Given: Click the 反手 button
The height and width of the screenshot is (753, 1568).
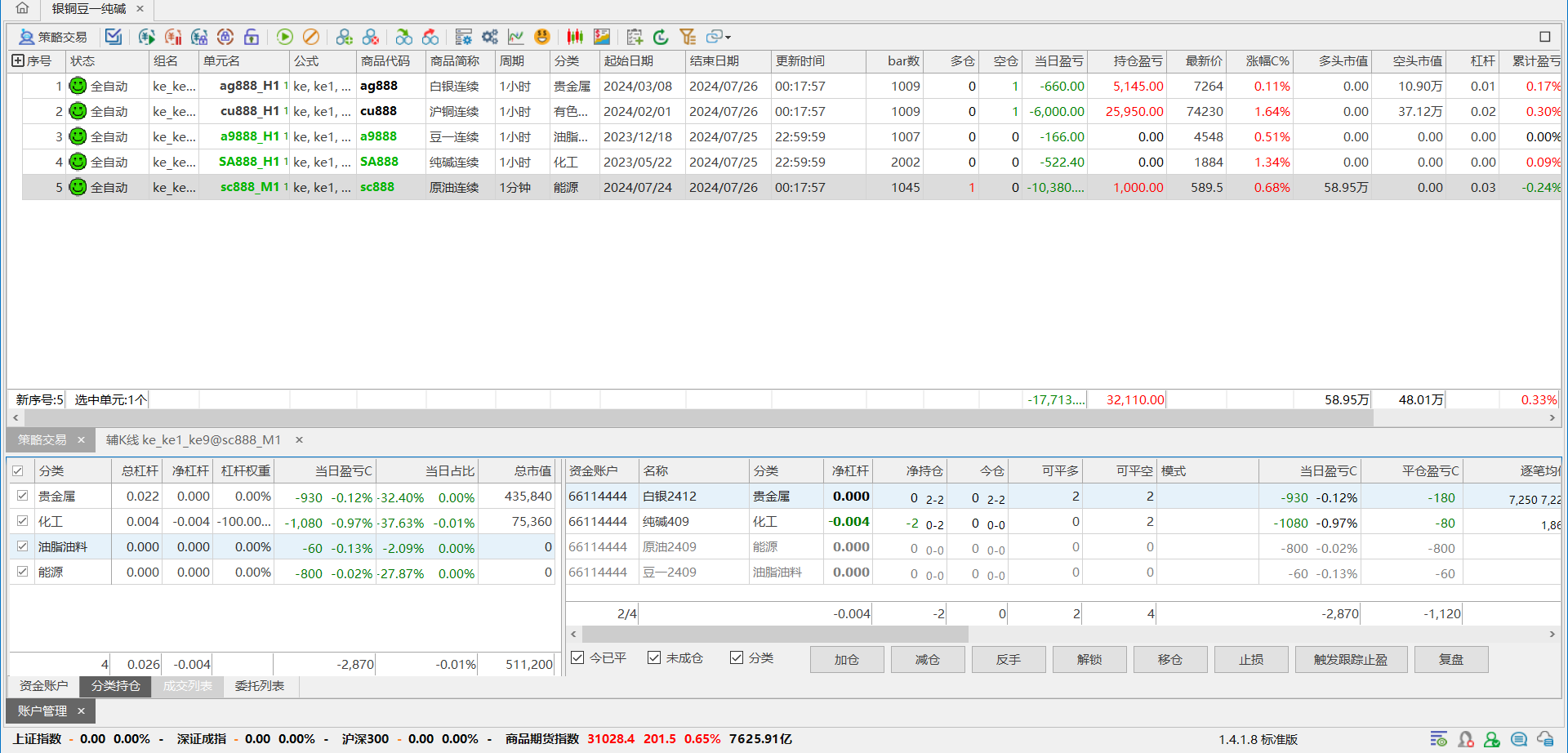Looking at the screenshot, I should (x=1009, y=659).
